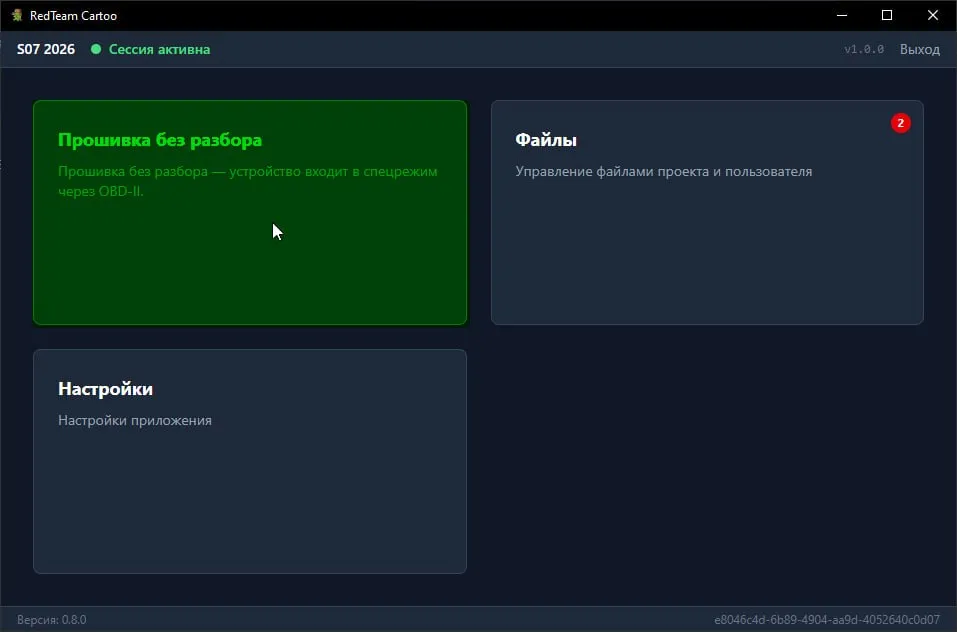Open the "Настройки" card
Screen dimensions: 957x632
(x=250, y=461)
